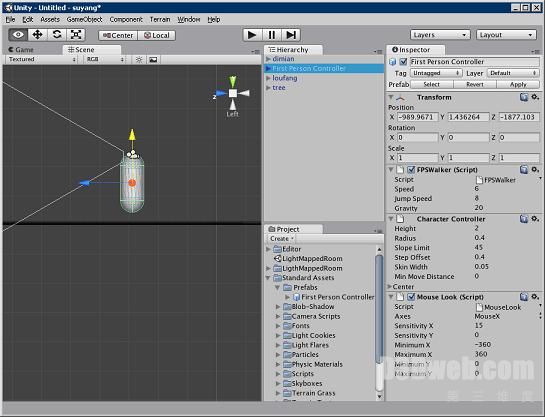Open the Component menu
The image size is (545, 417).
(126, 19)
